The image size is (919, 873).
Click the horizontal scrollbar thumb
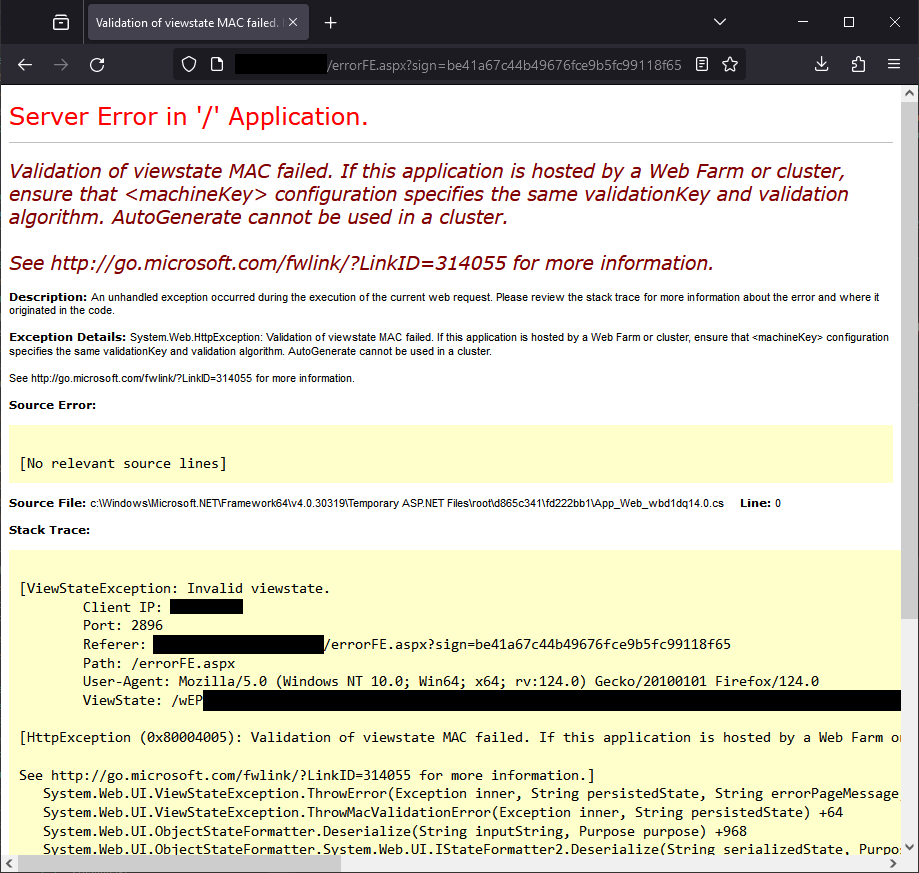179,864
